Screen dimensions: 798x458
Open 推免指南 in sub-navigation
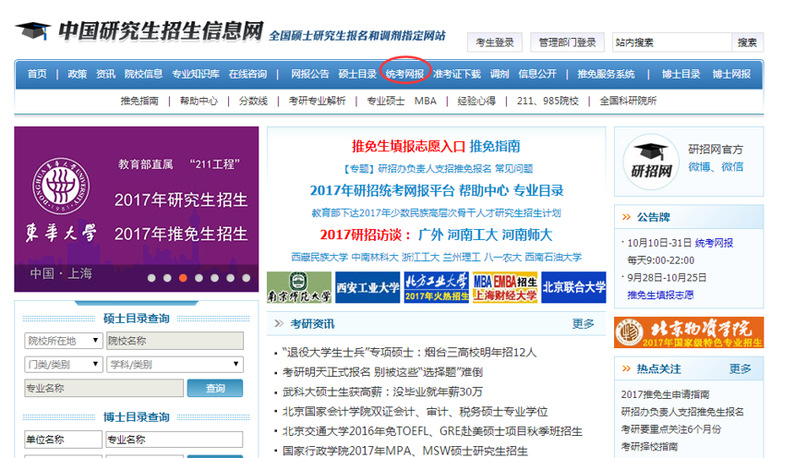(139, 101)
